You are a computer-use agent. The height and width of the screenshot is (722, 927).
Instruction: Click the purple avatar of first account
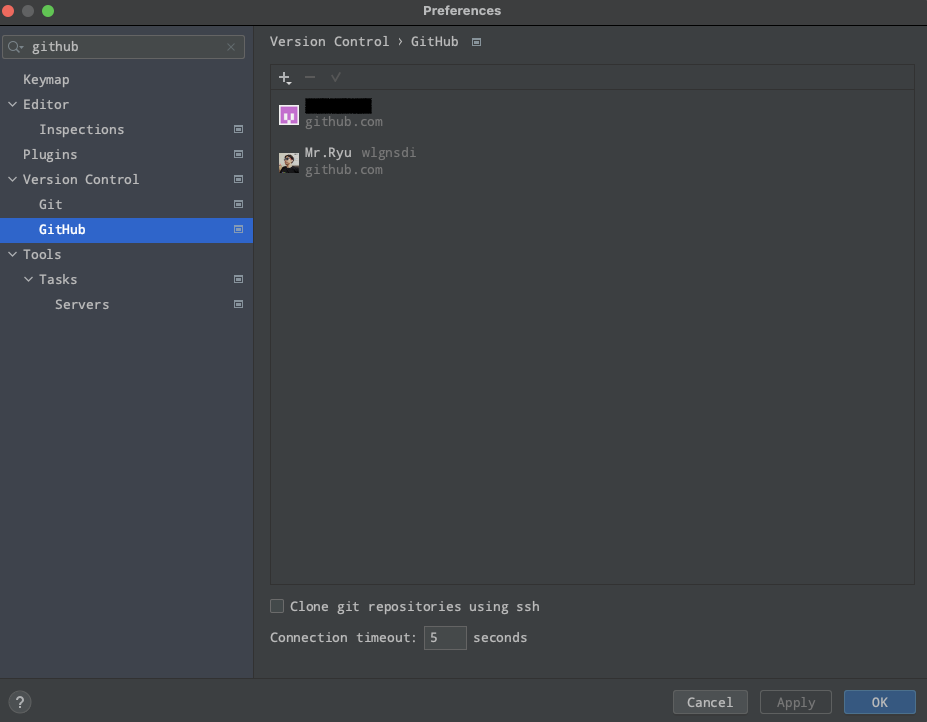[289, 115]
